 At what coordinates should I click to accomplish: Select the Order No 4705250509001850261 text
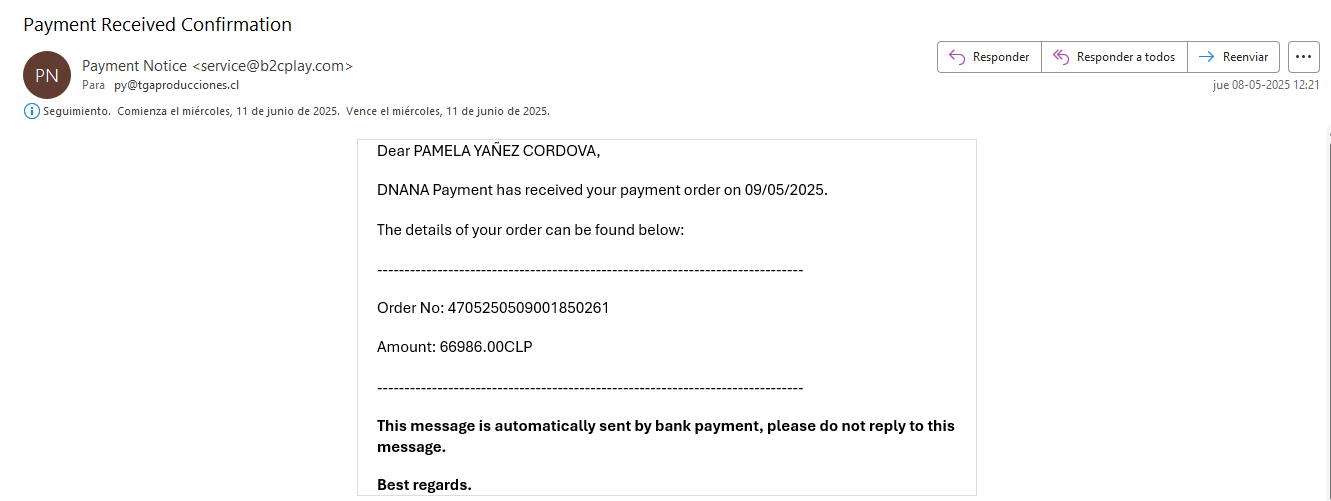[x=493, y=308]
